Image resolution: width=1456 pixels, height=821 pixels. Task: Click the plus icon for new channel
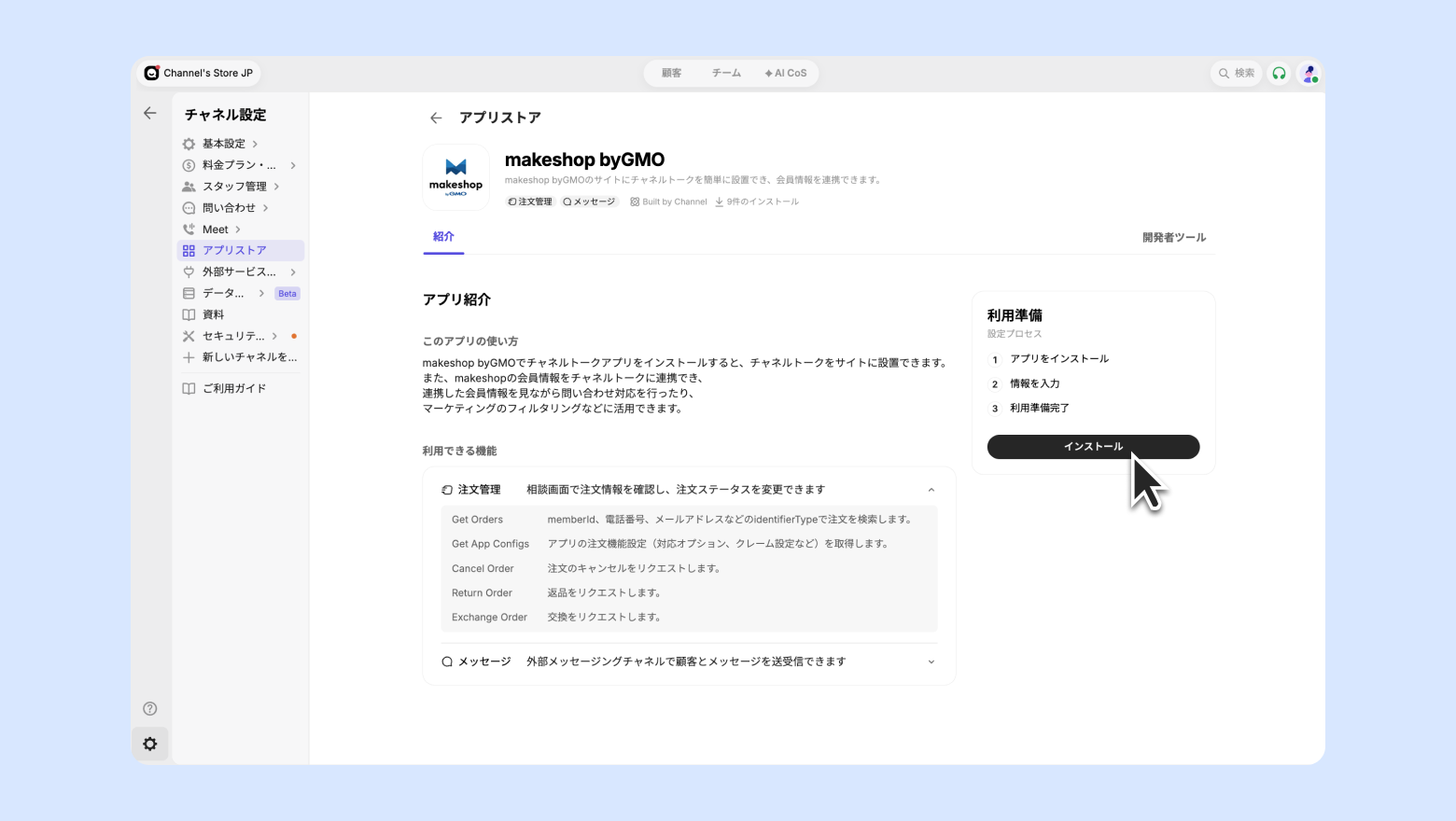[189, 357]
